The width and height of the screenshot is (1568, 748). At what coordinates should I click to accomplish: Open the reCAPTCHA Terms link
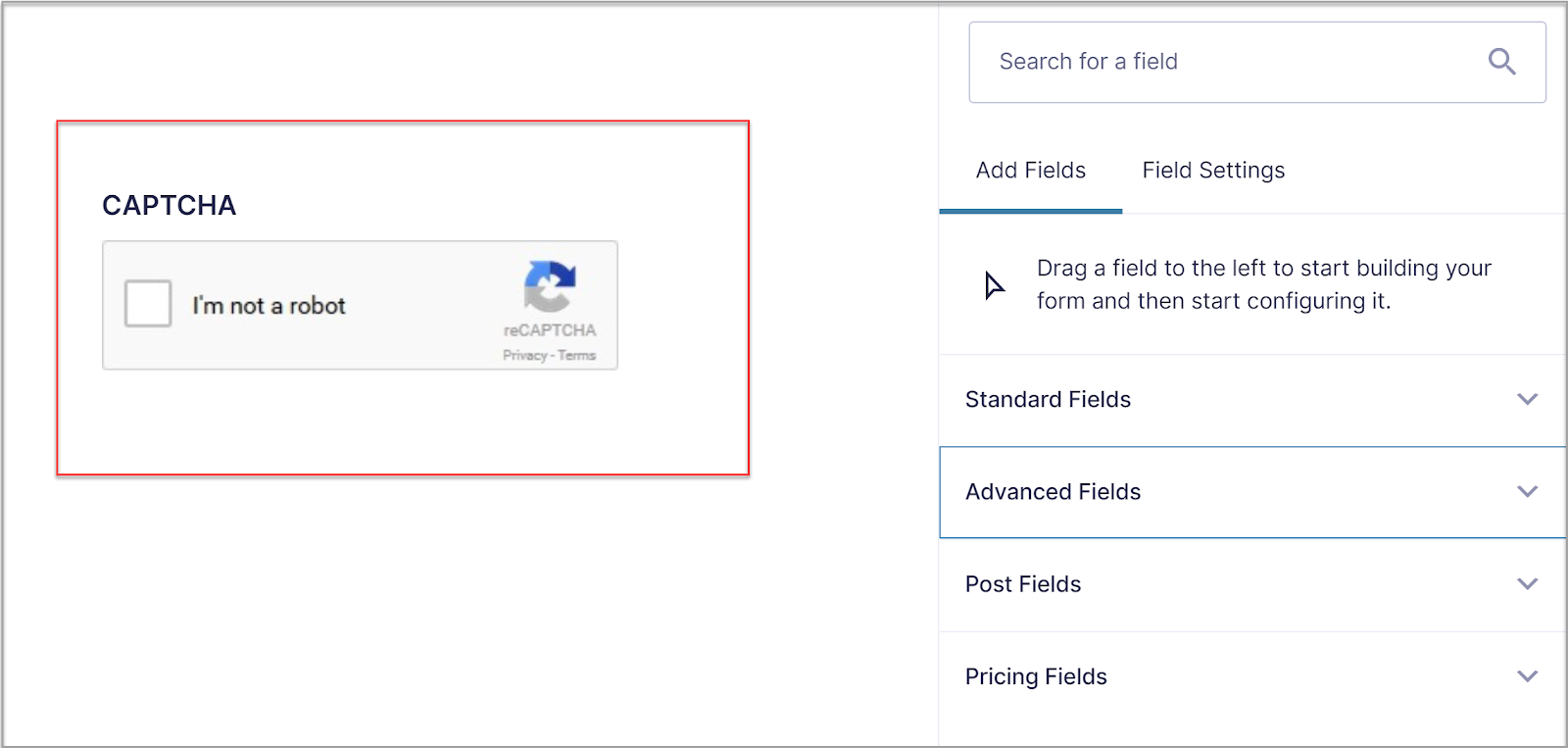pos(577,356)
